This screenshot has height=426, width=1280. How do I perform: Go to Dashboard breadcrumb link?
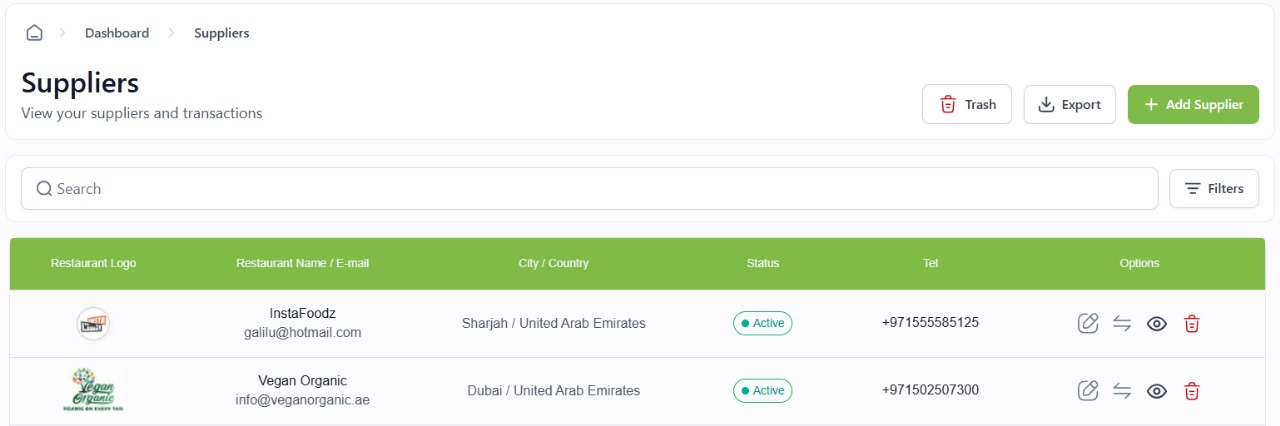(x=117, y=33)
